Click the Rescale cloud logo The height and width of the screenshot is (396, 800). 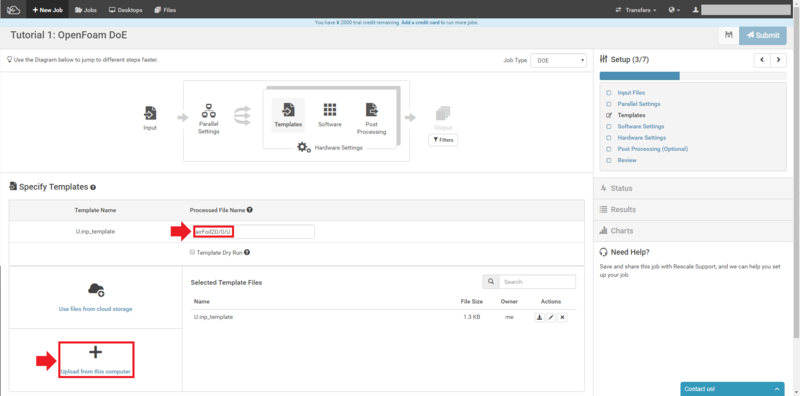point(13,9)
